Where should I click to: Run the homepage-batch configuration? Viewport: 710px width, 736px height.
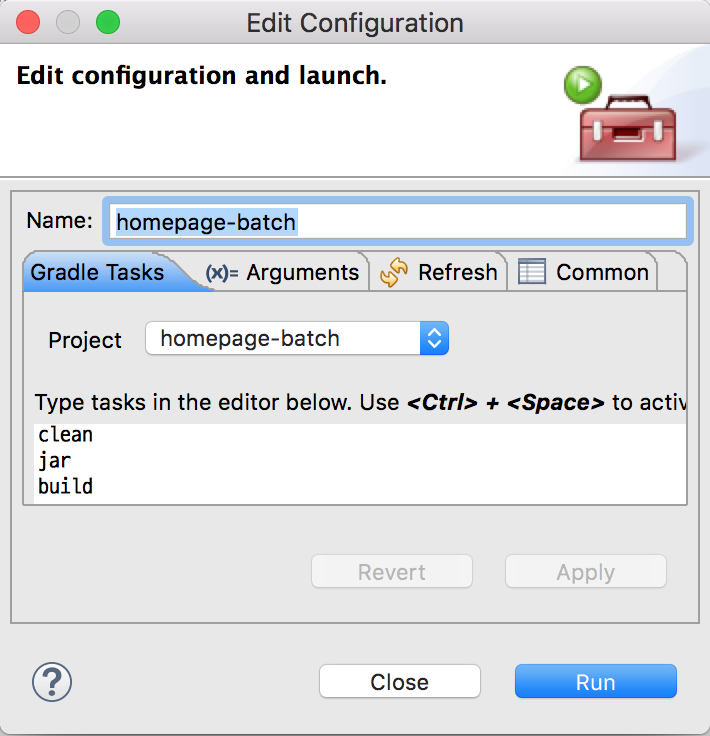595,681
